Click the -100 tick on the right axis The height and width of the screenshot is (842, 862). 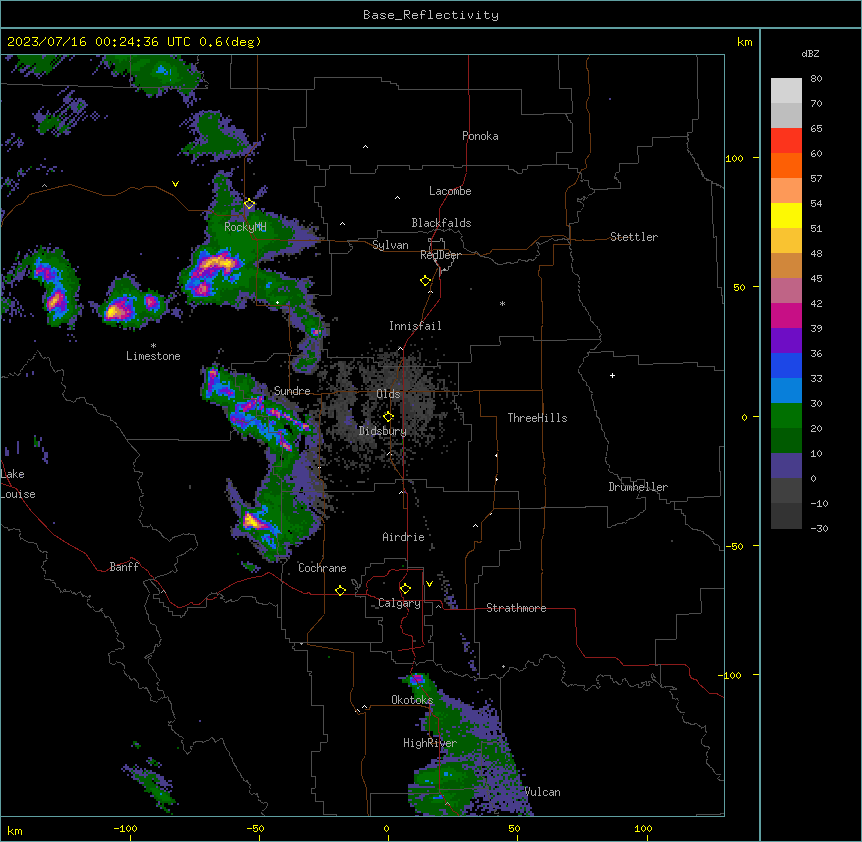731,675
